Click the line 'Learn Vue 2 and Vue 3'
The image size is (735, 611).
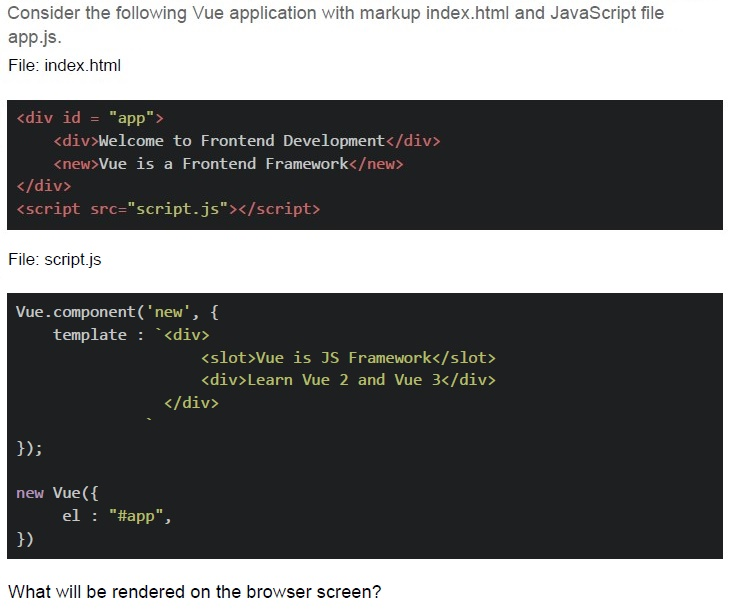click(x=348, y=380)
